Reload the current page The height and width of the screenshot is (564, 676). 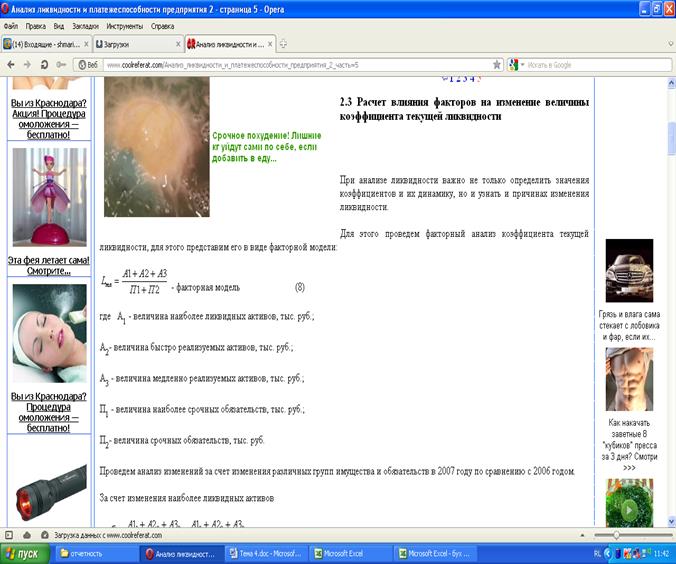pos(44,65)
